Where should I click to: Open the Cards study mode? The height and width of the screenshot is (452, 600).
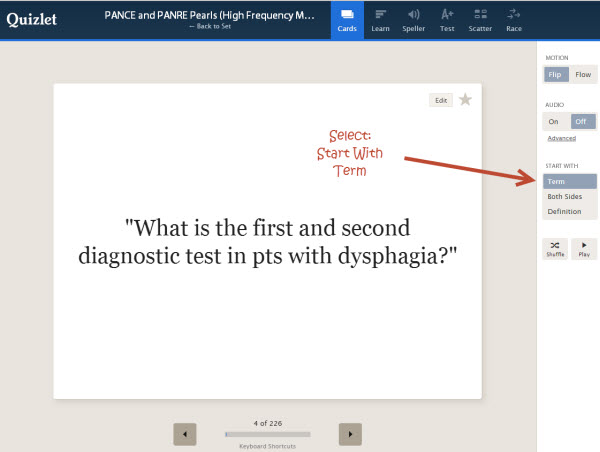pyautogui.click(x=347, y=20)
